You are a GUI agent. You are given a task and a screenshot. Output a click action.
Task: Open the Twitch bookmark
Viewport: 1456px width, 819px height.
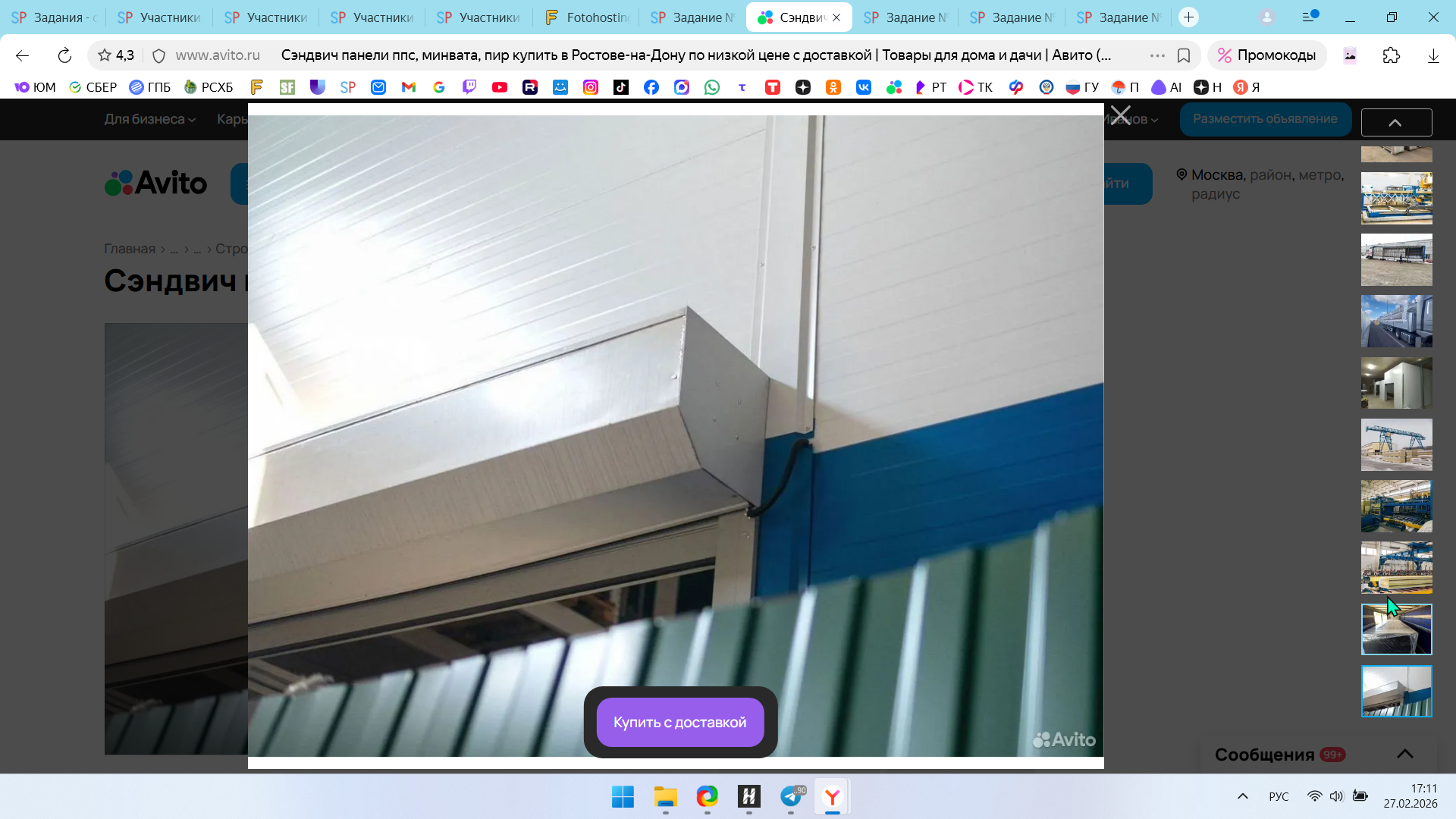(469, 87)
